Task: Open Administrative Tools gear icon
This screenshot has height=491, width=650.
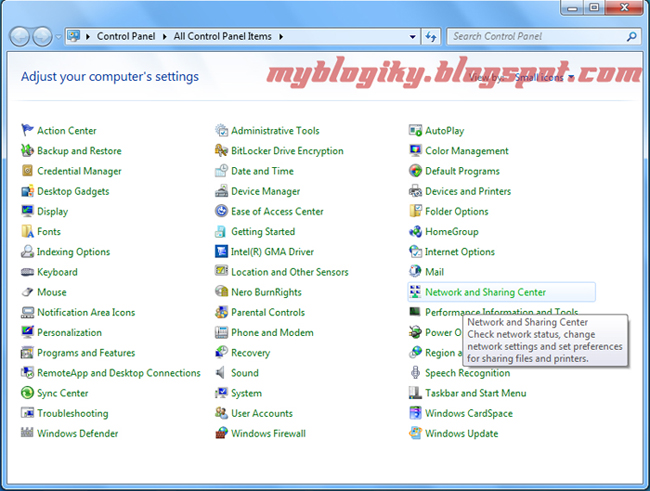Action: (221, 130)
